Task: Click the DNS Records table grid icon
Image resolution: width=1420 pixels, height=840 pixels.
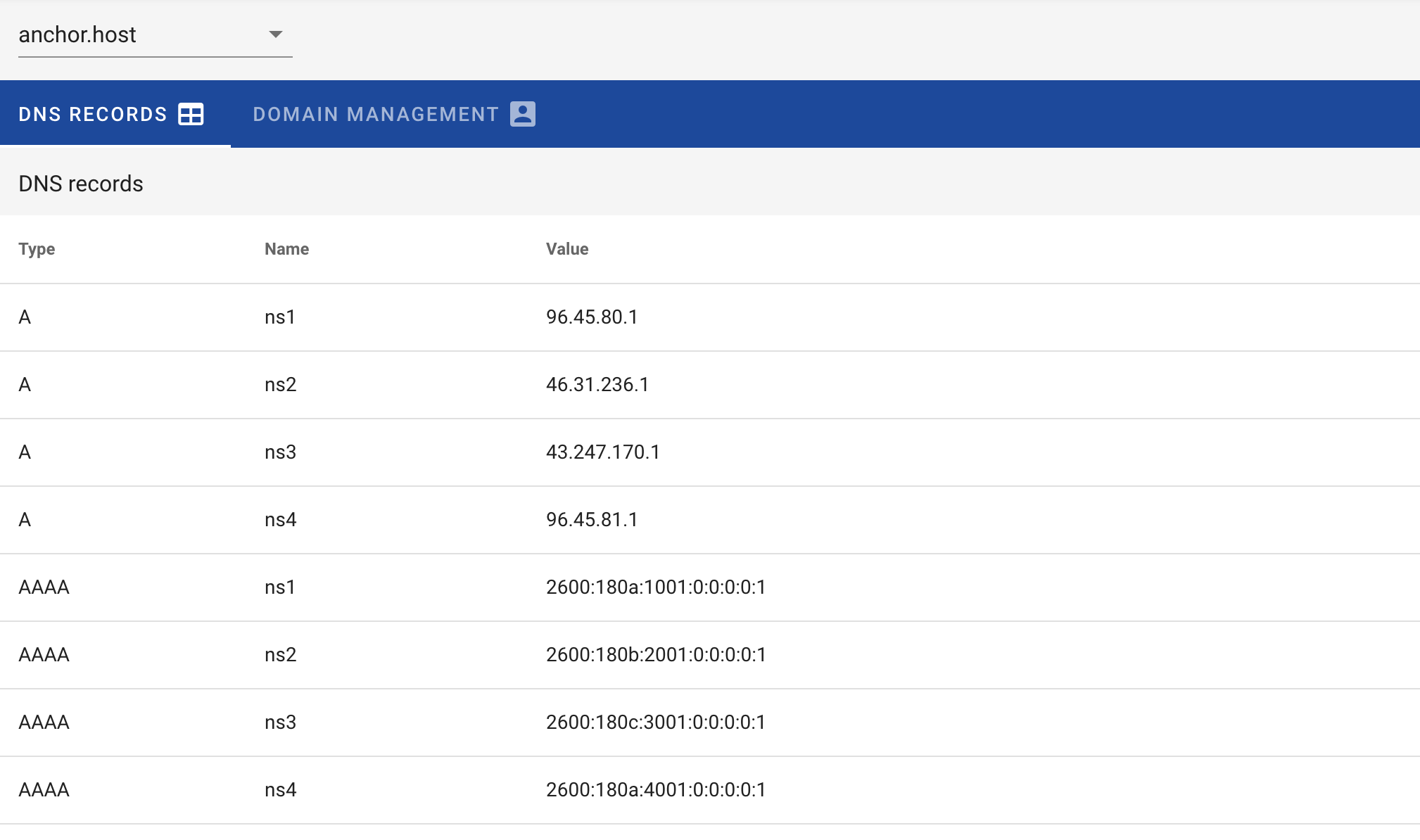Action: [191, 114]
